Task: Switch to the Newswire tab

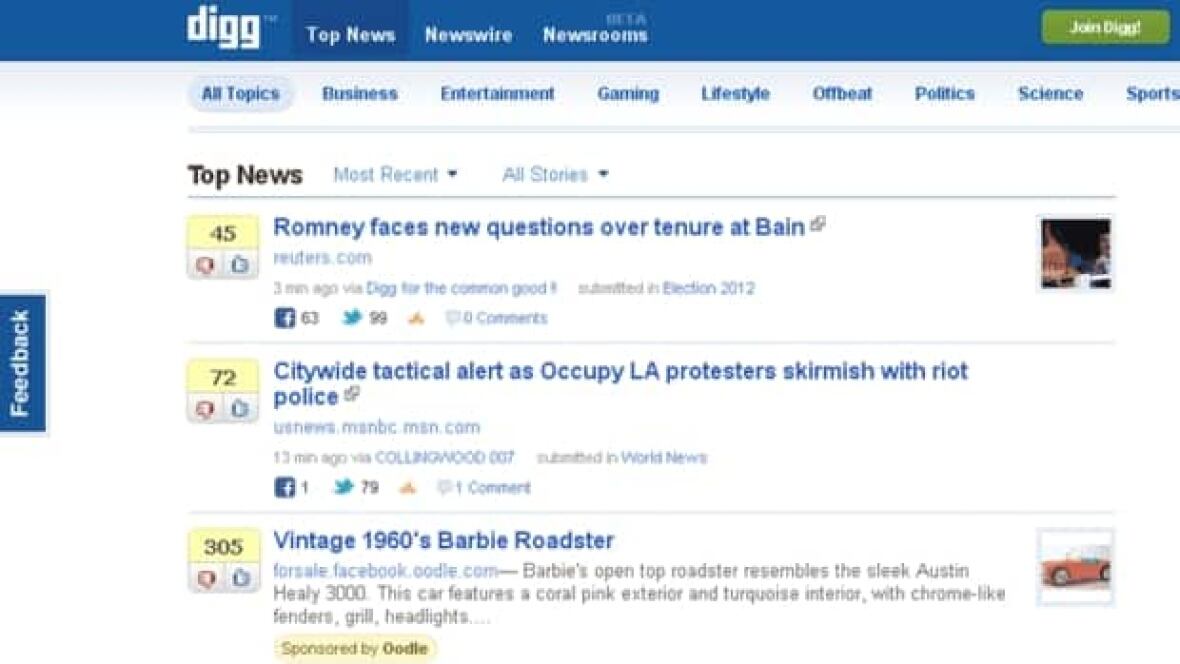Action: (x=468, y=35)
